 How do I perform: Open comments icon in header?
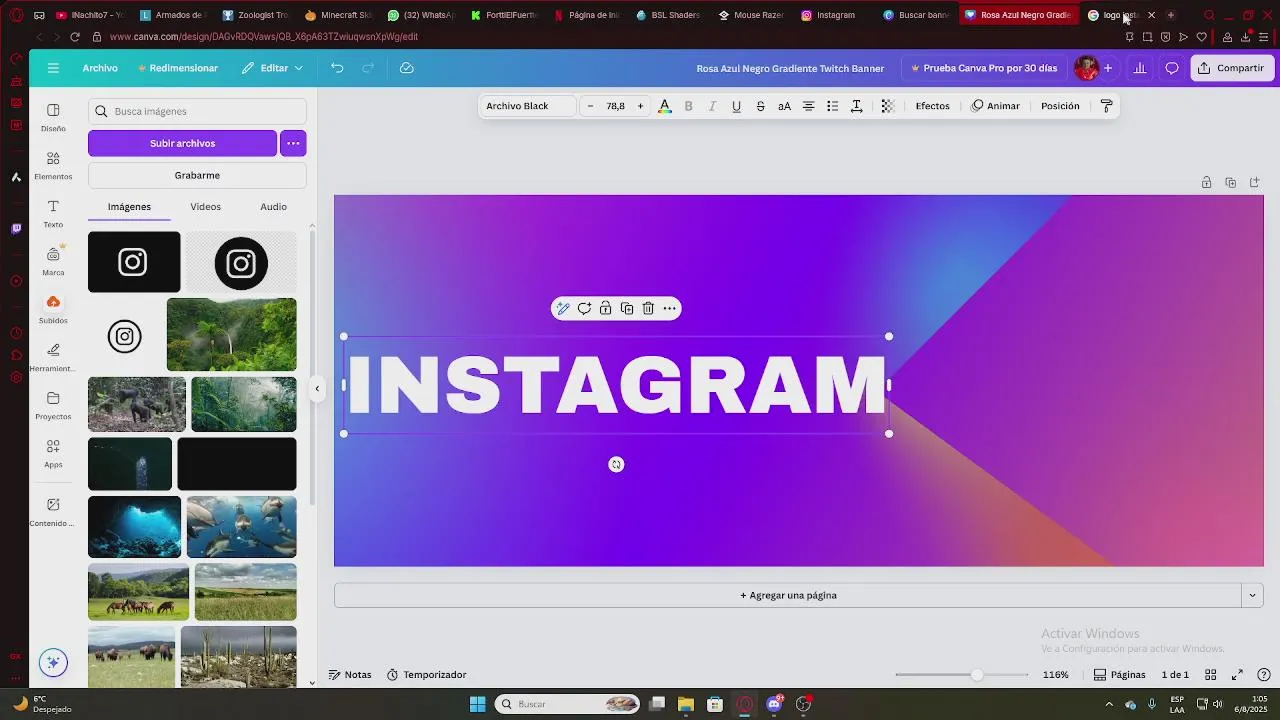(1172, 68)
